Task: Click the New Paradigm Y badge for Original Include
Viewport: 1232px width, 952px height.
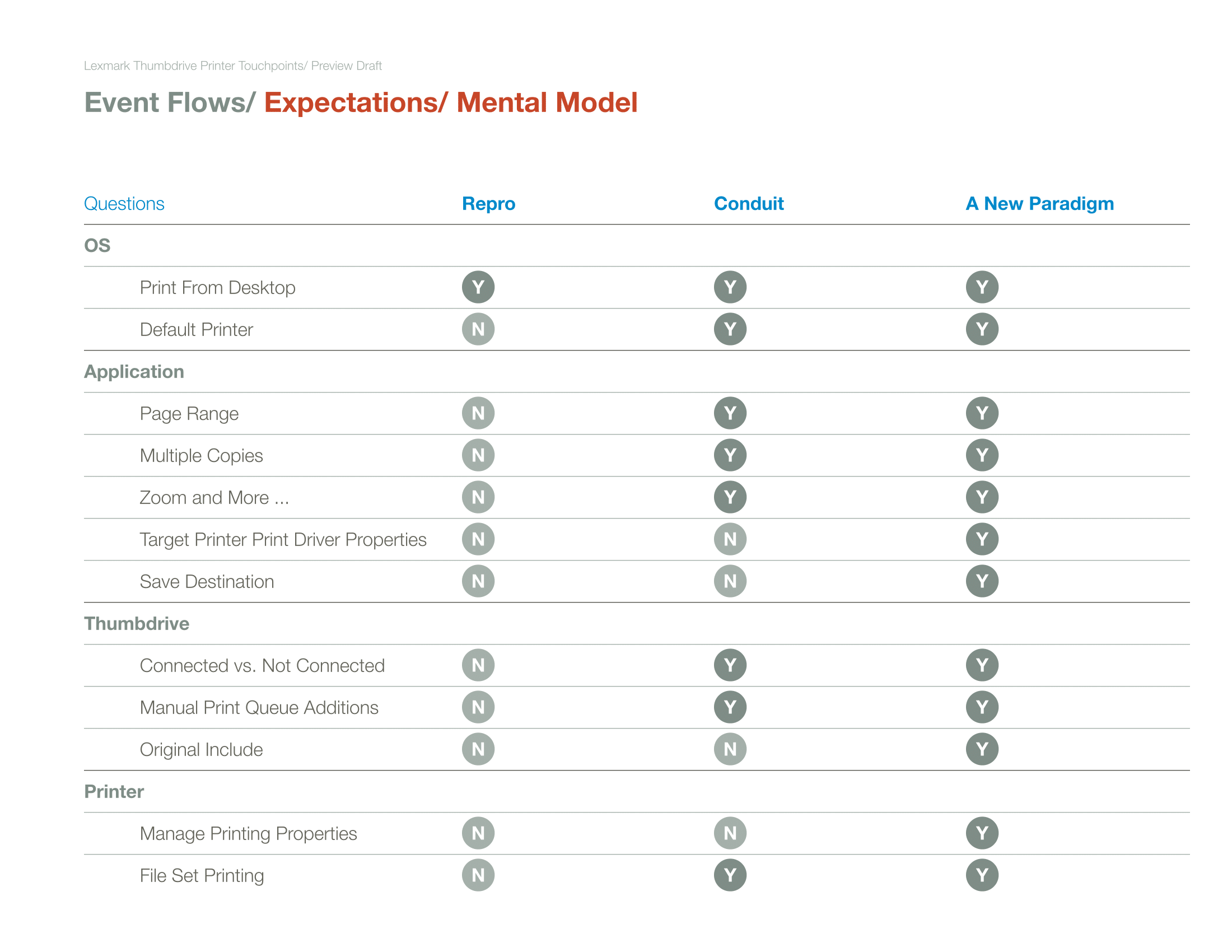Action: (x=982, y=749)
